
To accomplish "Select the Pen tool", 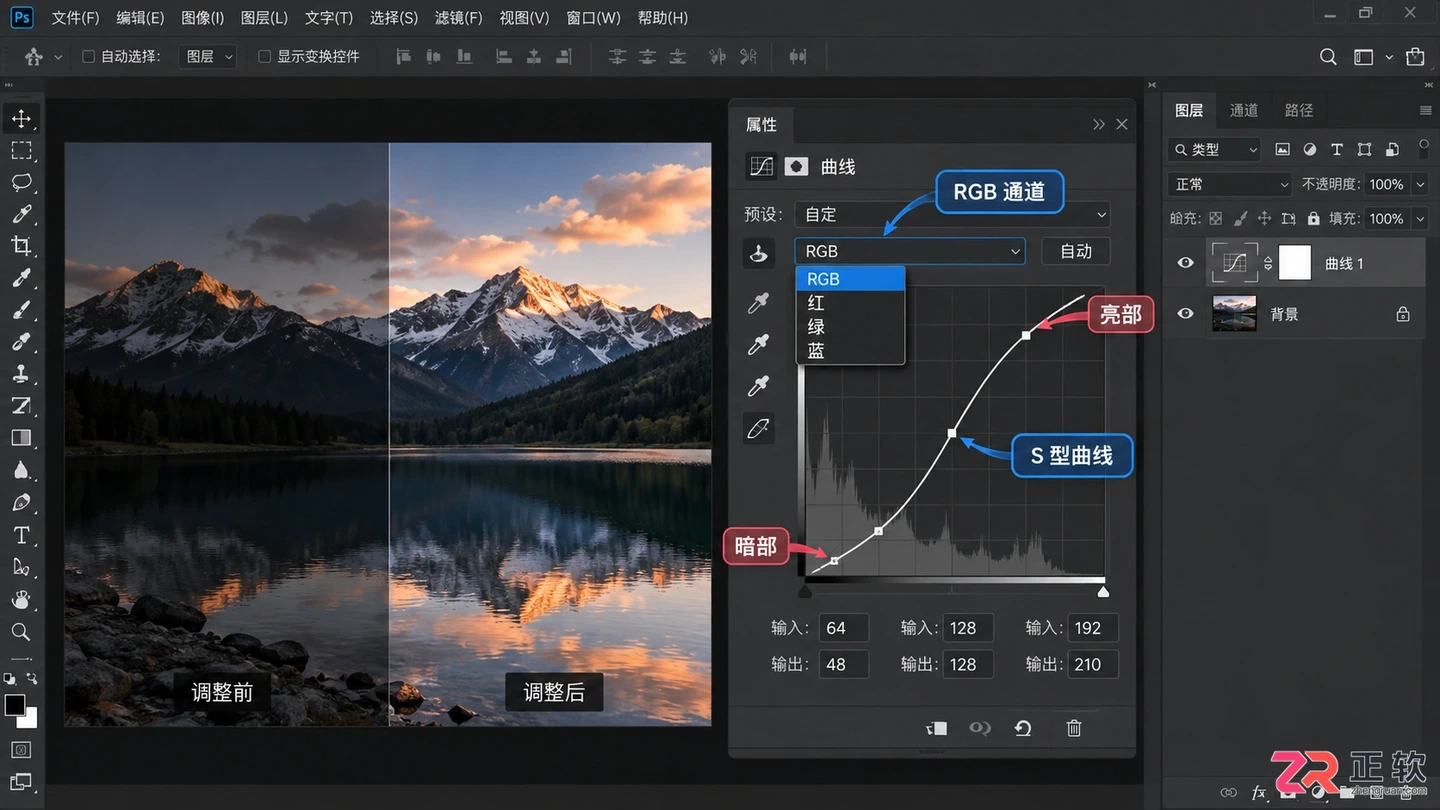I will 21,502.
